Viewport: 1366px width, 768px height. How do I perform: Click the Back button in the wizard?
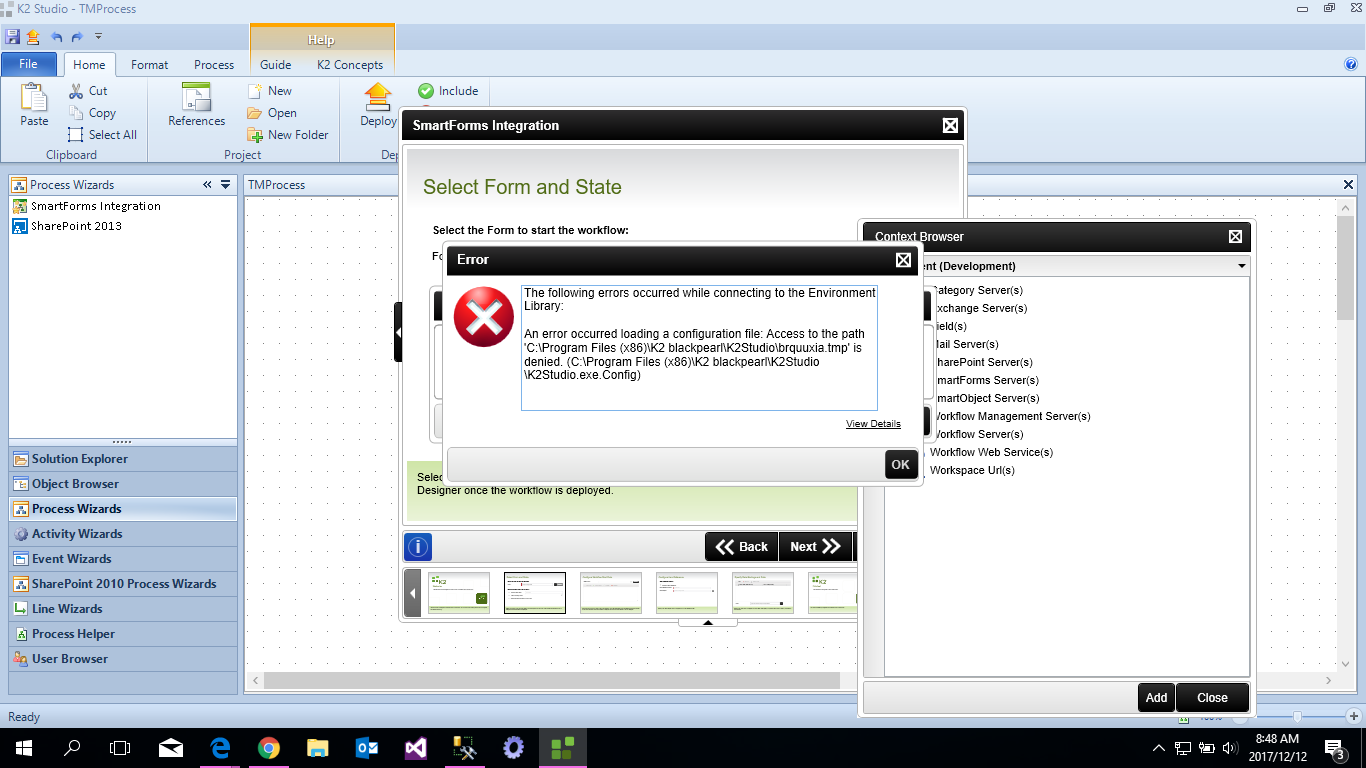[741, 547]
